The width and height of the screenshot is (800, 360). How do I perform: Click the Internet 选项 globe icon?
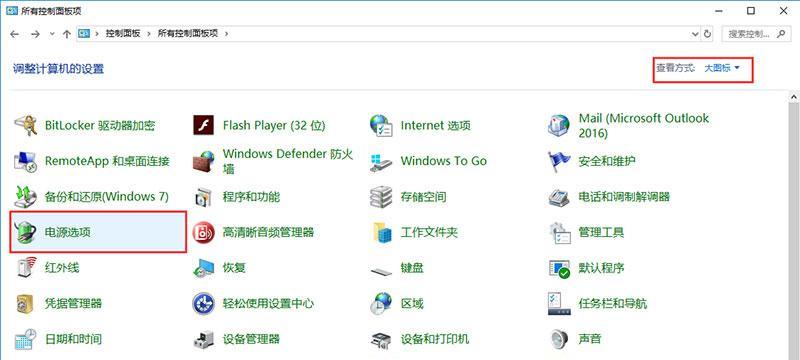click(381, 125)
